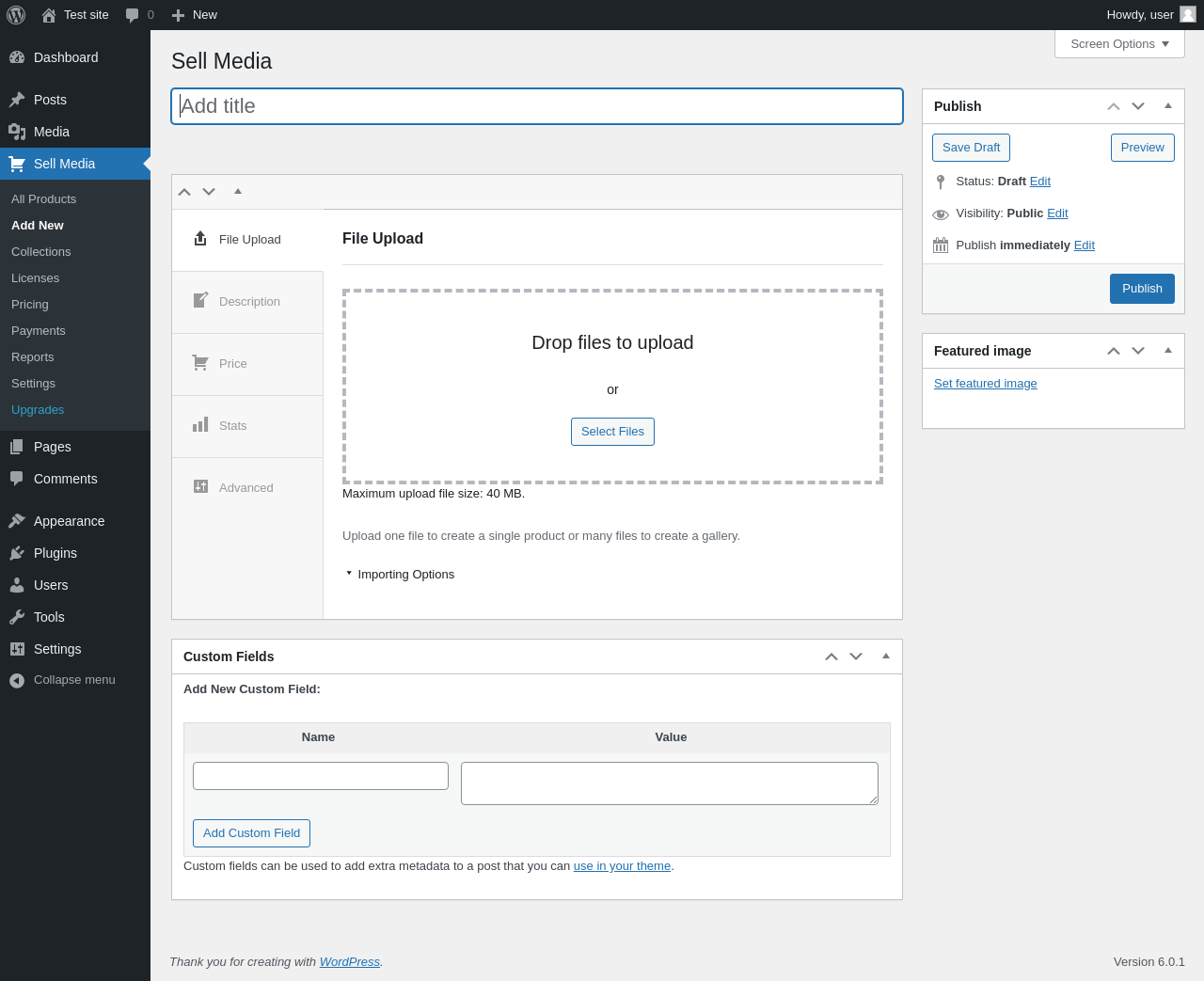
Task: Click the user avatar in admin bar
Action: (x=1188, y=14)
